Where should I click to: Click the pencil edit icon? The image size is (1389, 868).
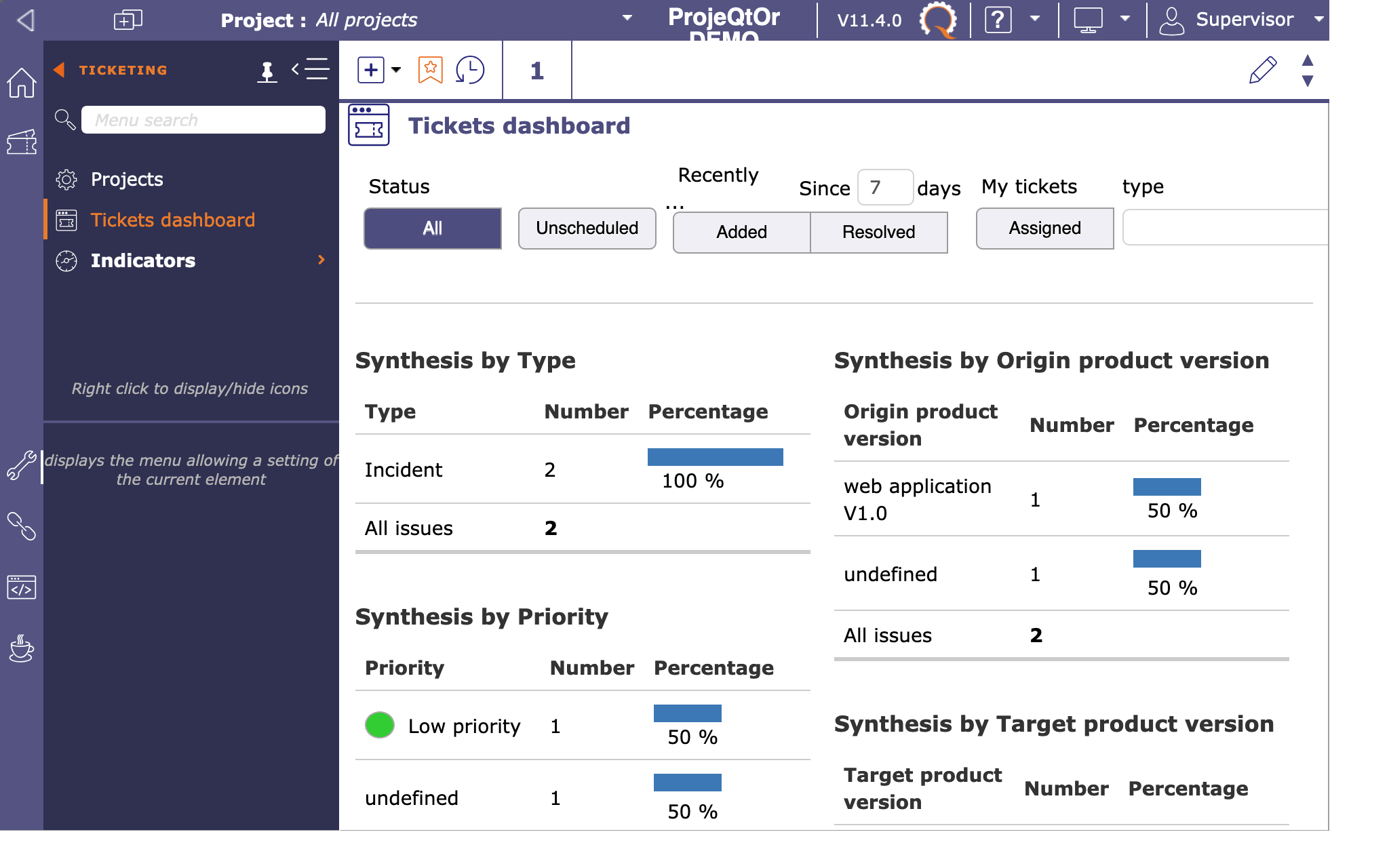pos(1262,70)
